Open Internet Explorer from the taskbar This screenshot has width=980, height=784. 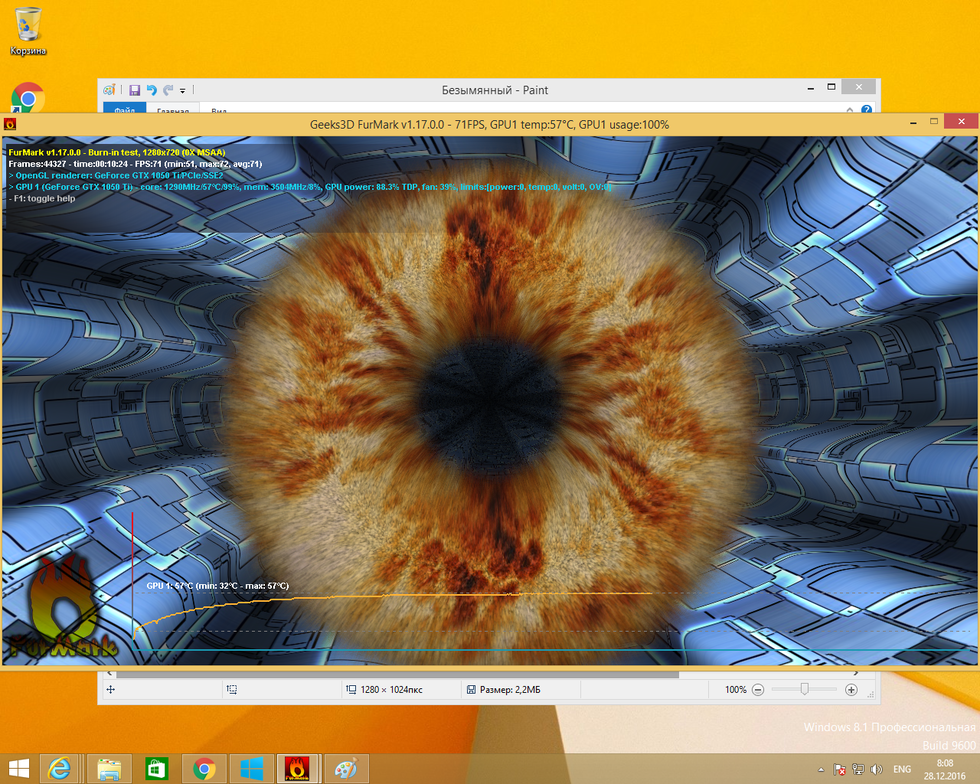click(61, 768)
